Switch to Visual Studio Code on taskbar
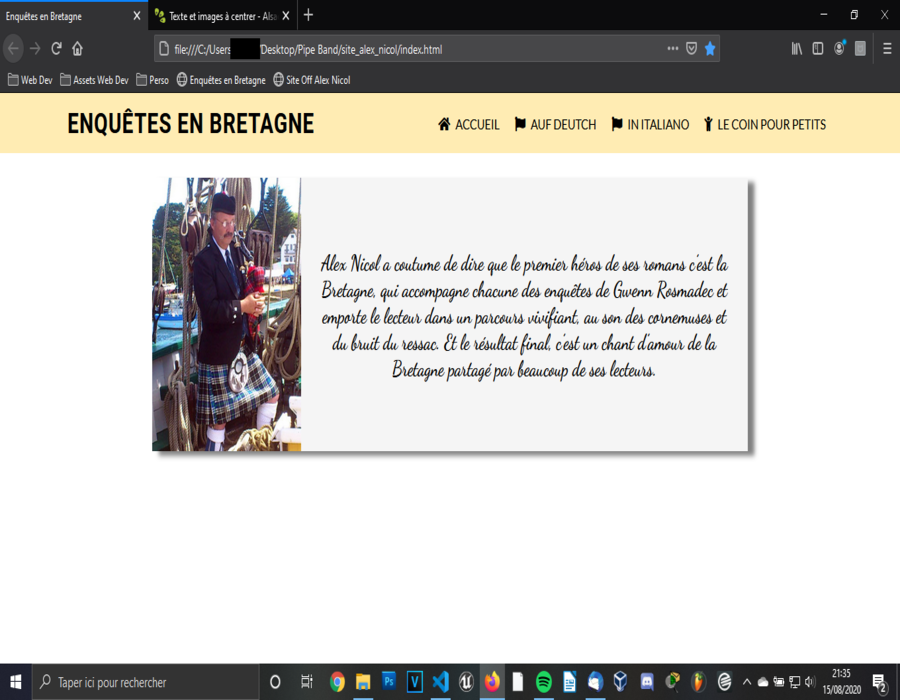The image size is (900, 700). 440,682
